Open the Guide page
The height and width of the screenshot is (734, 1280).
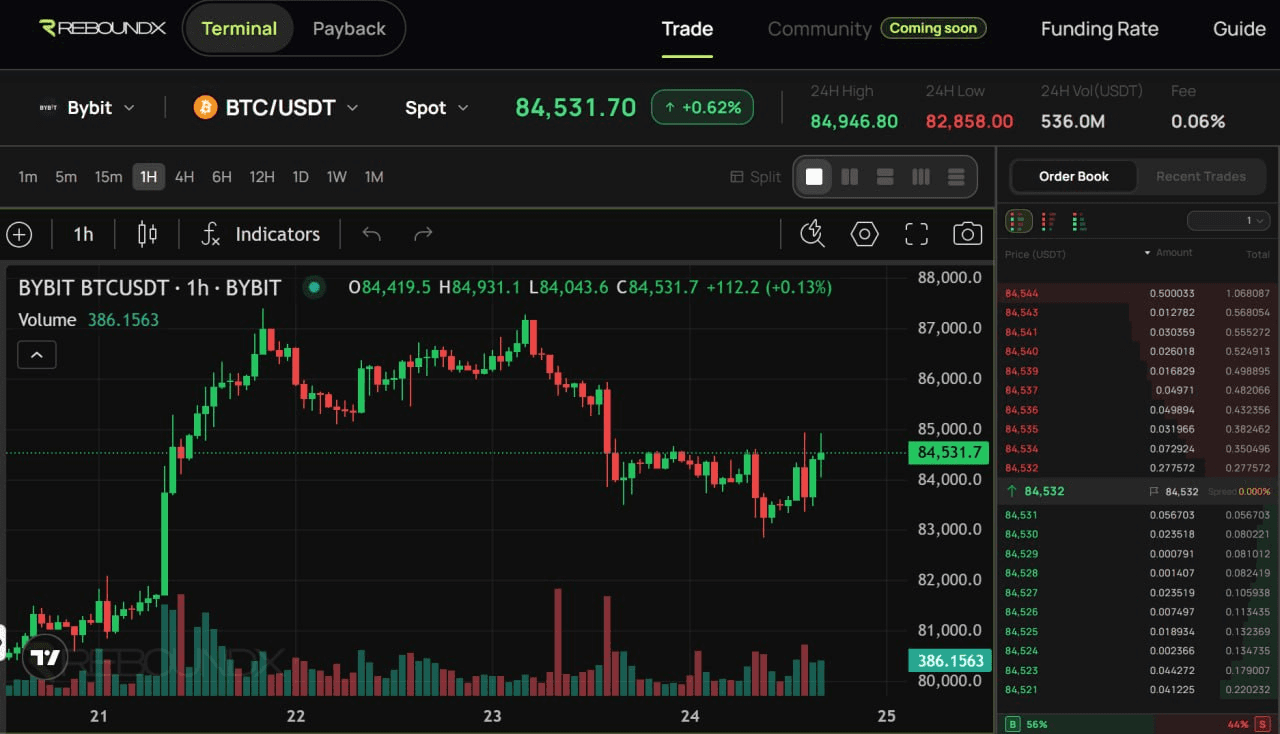(x=1239, y=29)
